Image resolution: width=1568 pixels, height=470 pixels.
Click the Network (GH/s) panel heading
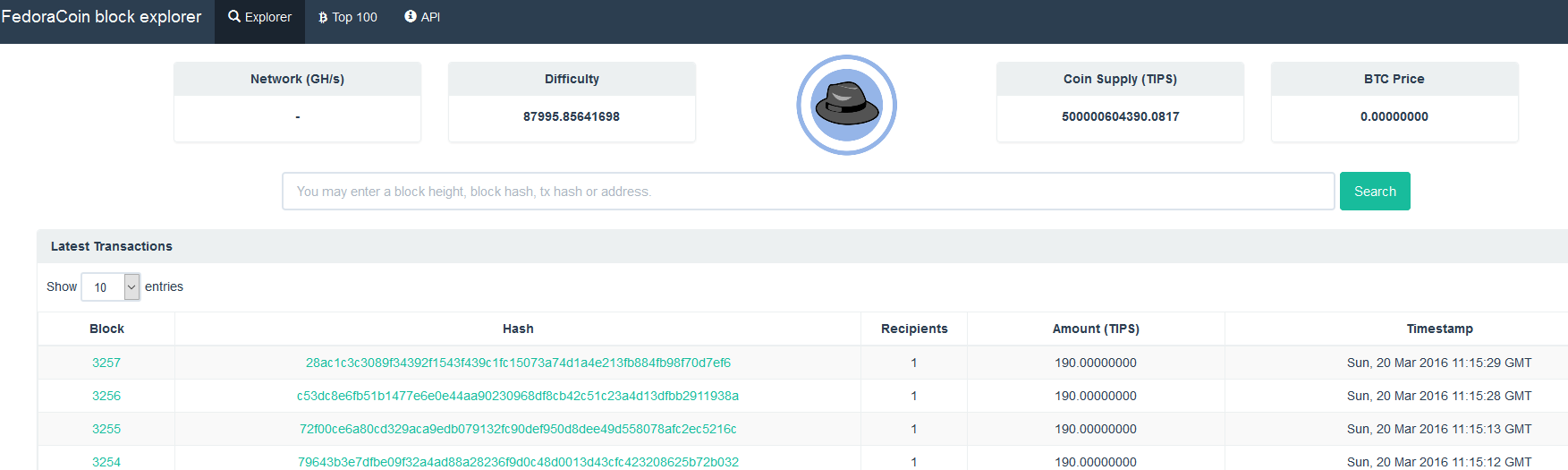point(297,79)
